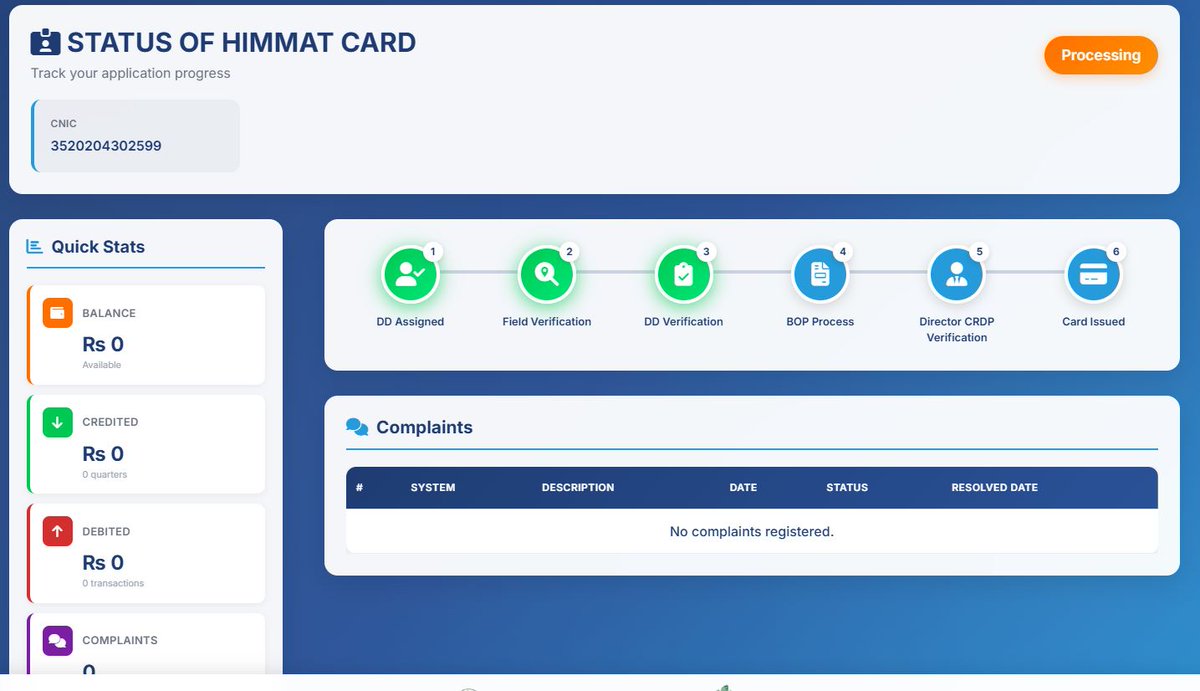
Task: Click the Complaints section heading
Action: point(424,427)
